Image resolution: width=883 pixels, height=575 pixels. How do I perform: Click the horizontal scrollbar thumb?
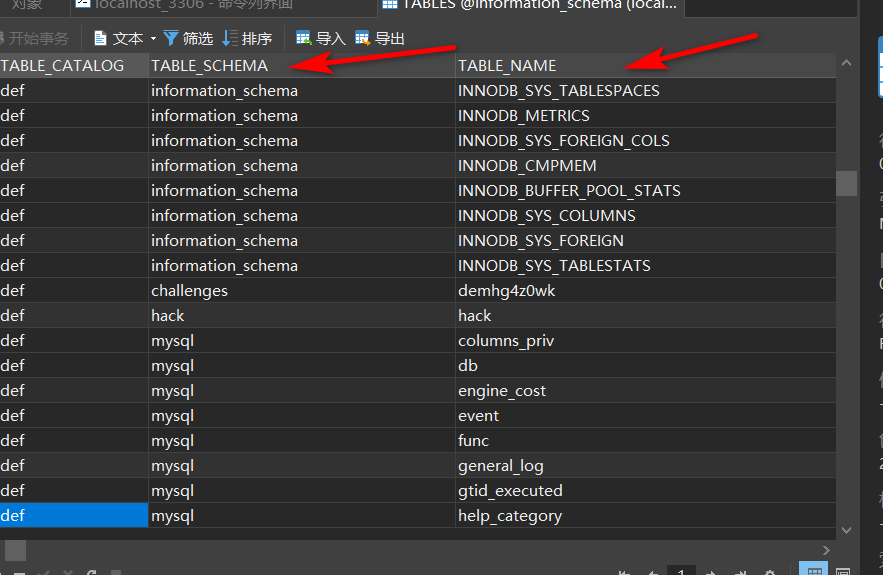(x=15, y=550)
